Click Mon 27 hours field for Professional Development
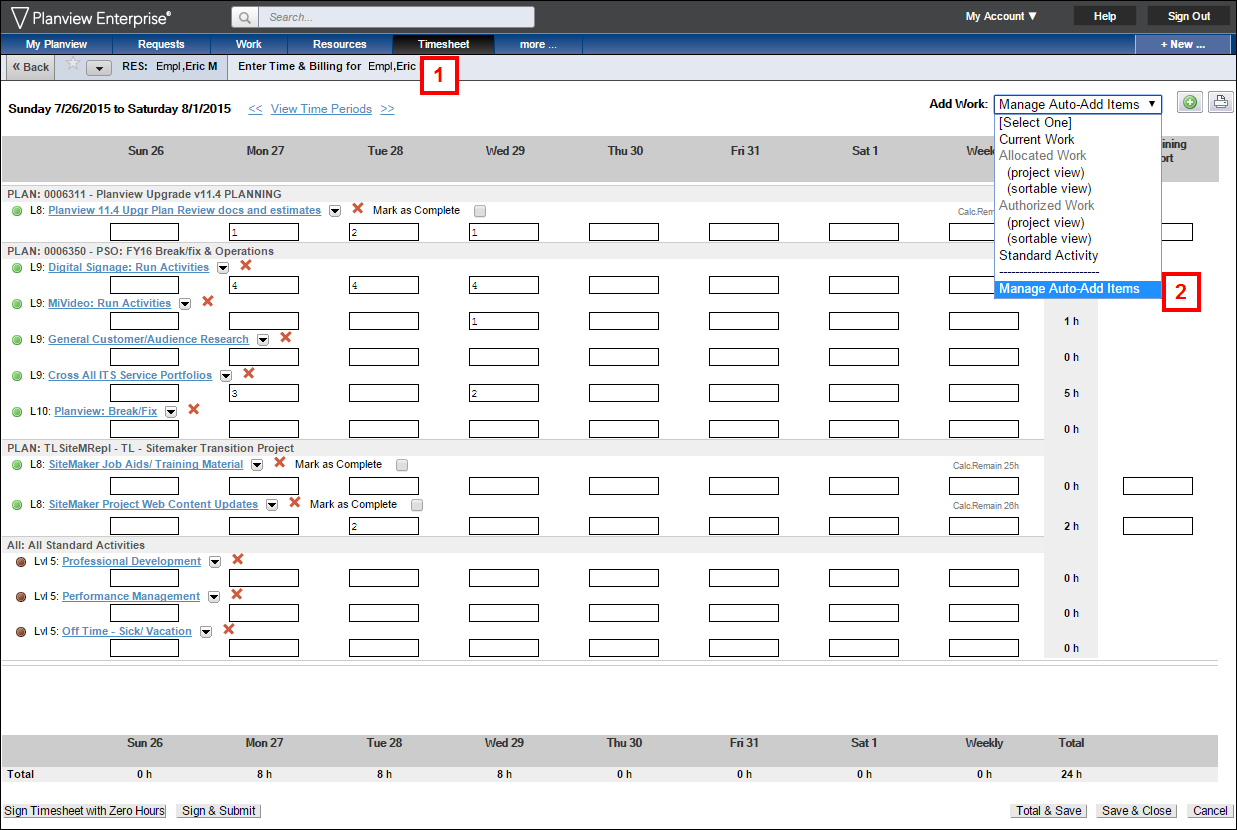The width and height of the screenshot is (1237, 830). click(264, 578)
